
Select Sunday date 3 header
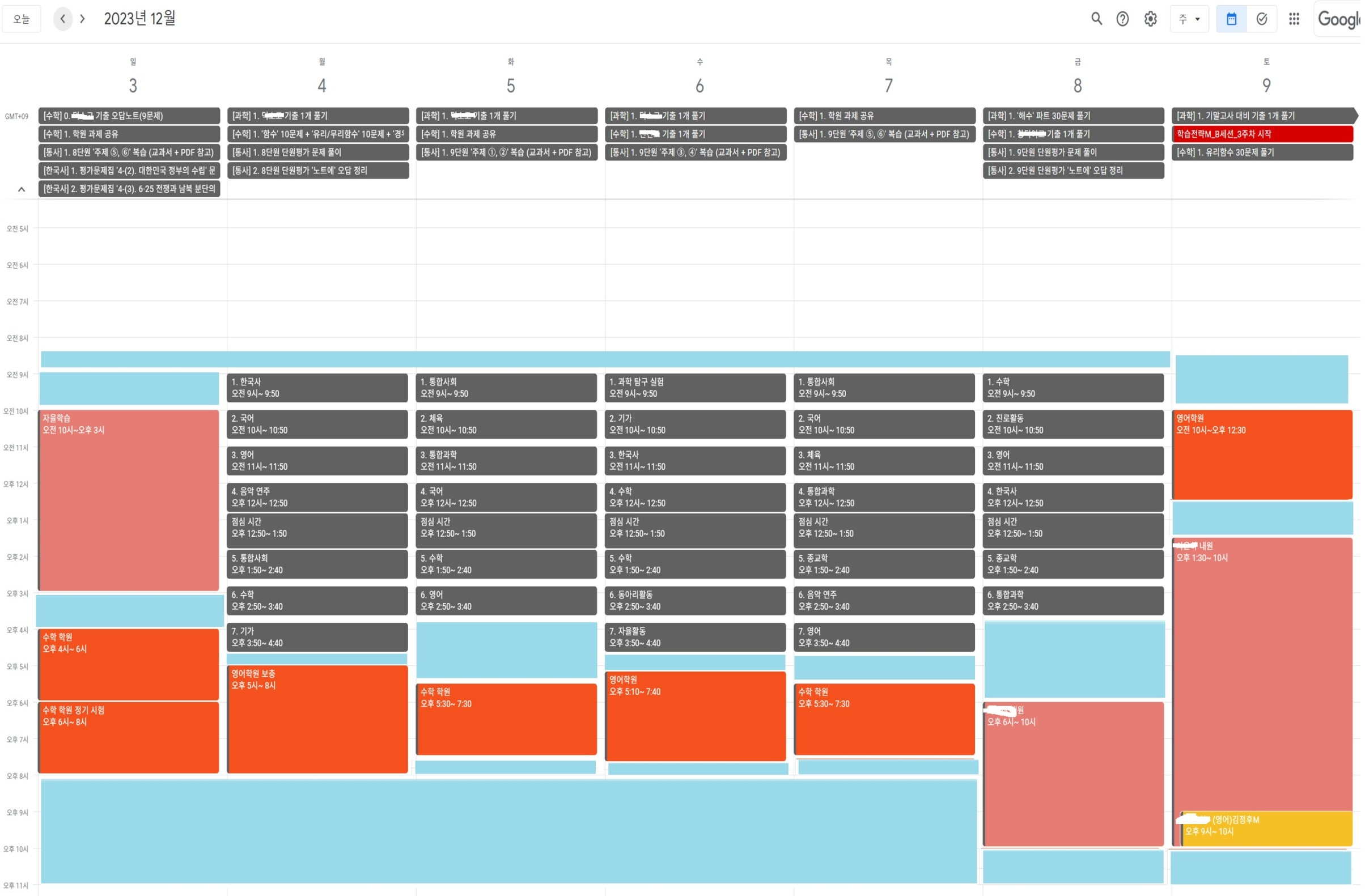click(133, 86)
